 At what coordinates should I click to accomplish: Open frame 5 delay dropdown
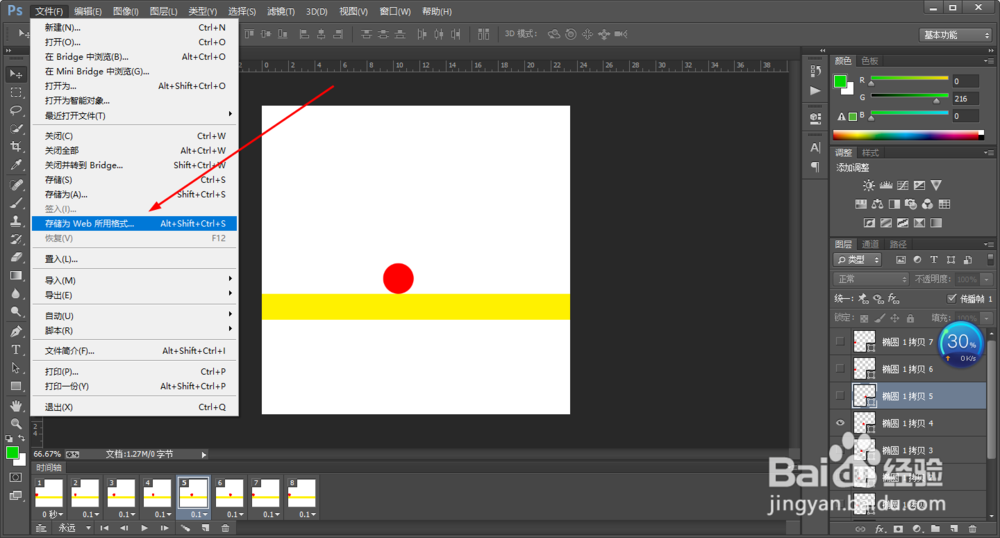[x=199, y=514]
